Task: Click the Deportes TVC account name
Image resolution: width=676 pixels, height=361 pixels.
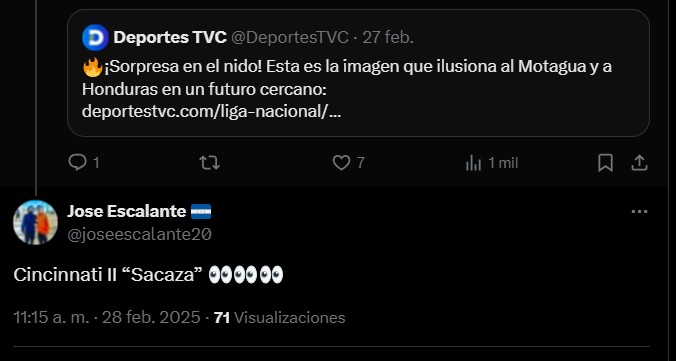Action: (170, 38)
